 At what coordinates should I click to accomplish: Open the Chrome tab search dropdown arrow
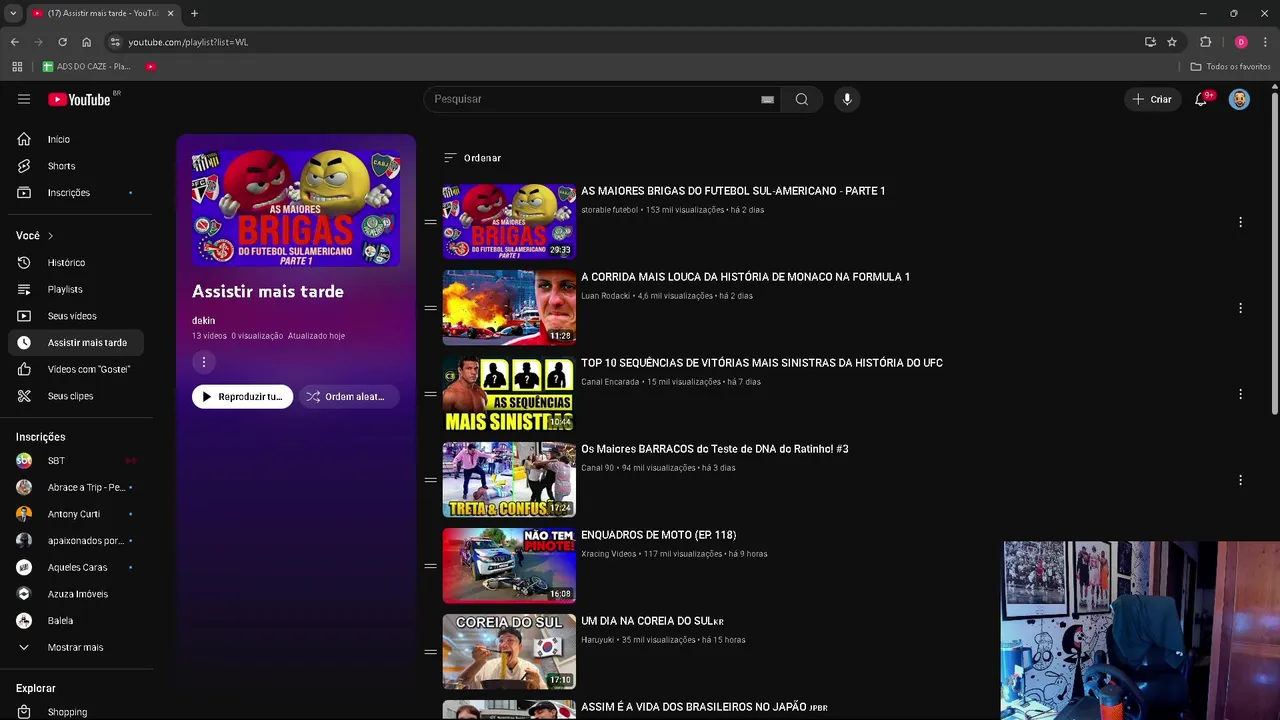13,13
